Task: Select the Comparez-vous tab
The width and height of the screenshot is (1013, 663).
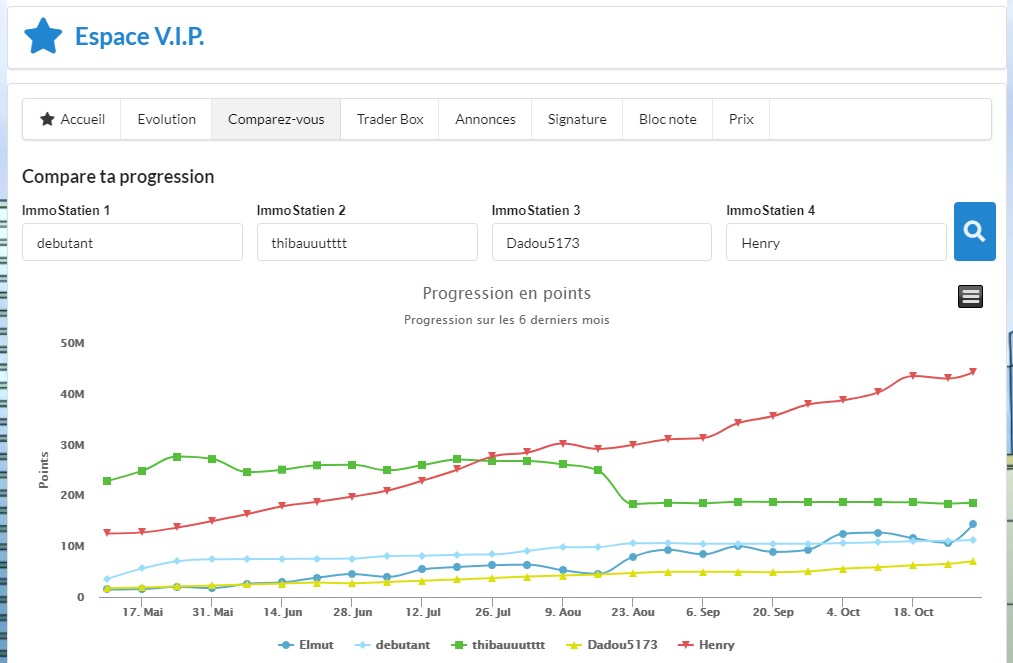Action: [276, 119]
